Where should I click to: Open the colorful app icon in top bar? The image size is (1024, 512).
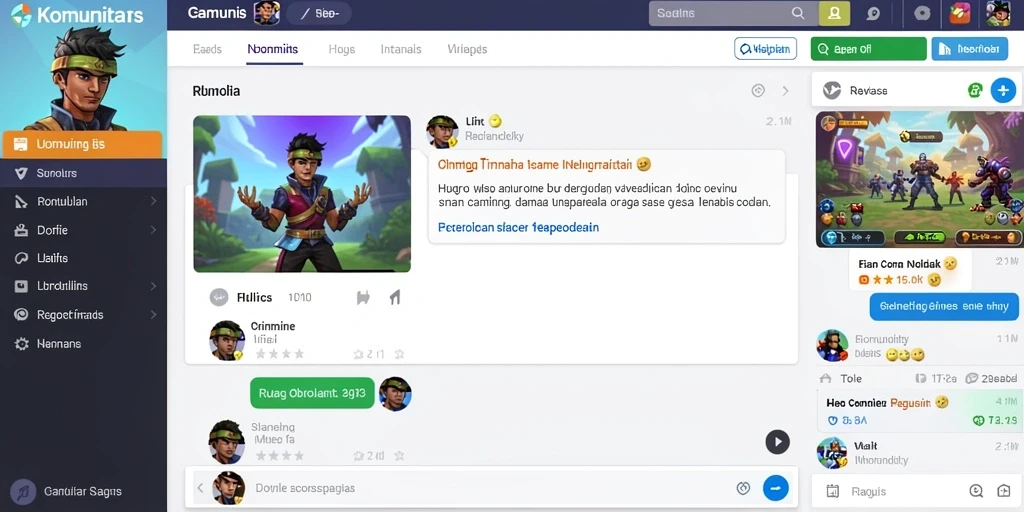click(x=960, y=13)
